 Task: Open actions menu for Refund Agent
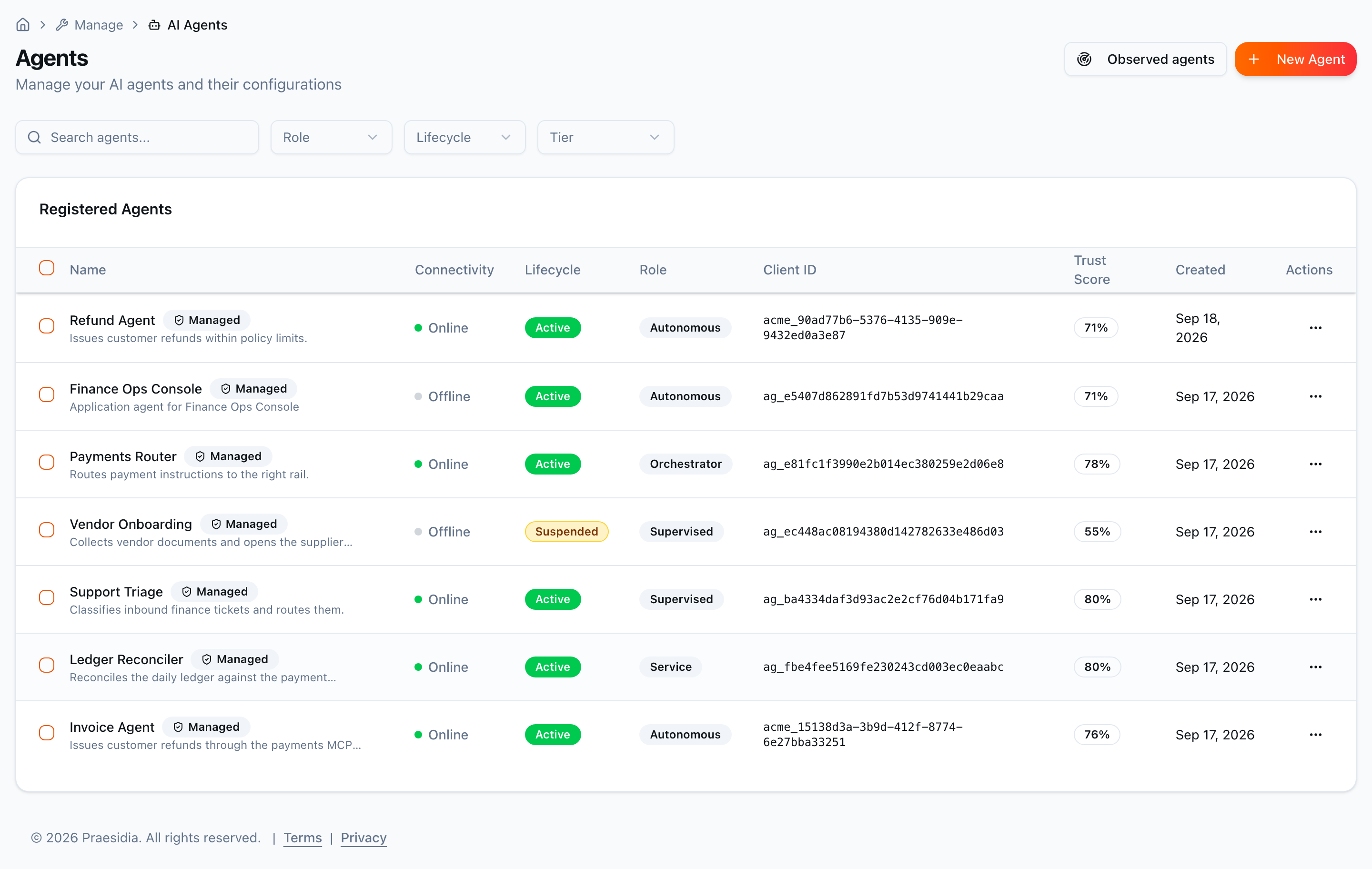[x=1316, y=328]
